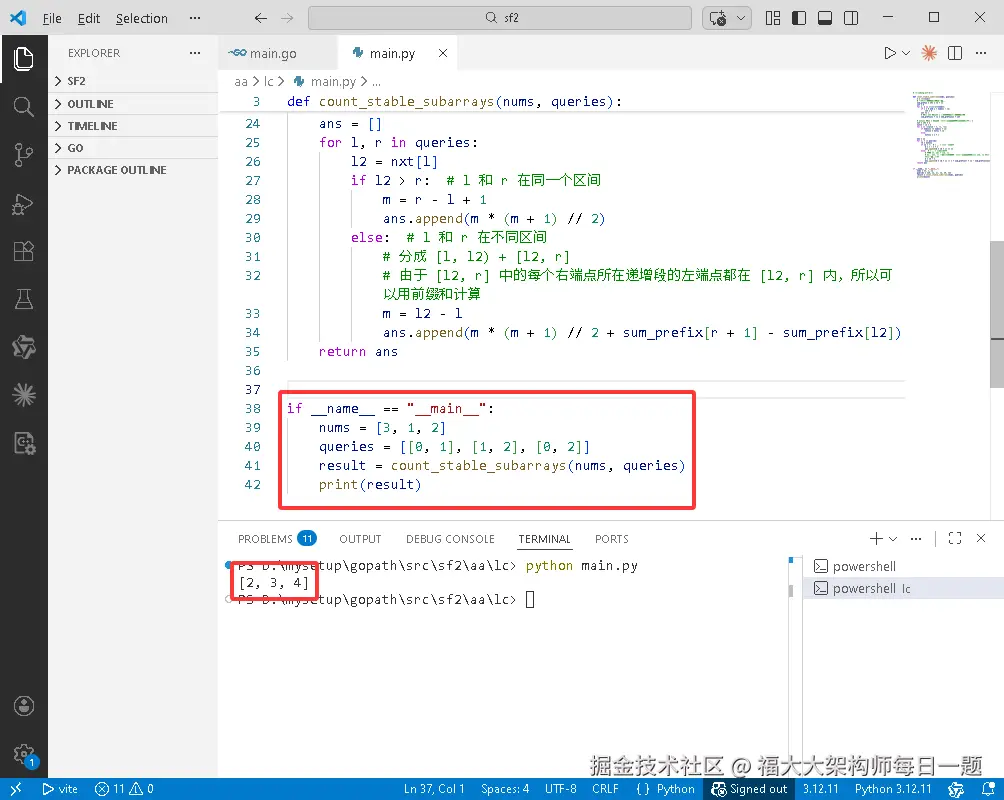Change indentation via Spaces: 4
This screenshot has height=800, width=1004.
505,789
